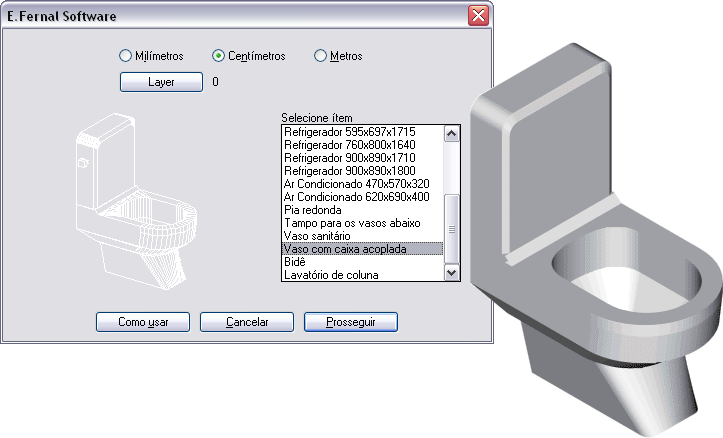723x438 pixels.
Task: Select the Milímetros radio button
Action: [x=126, y=56]
